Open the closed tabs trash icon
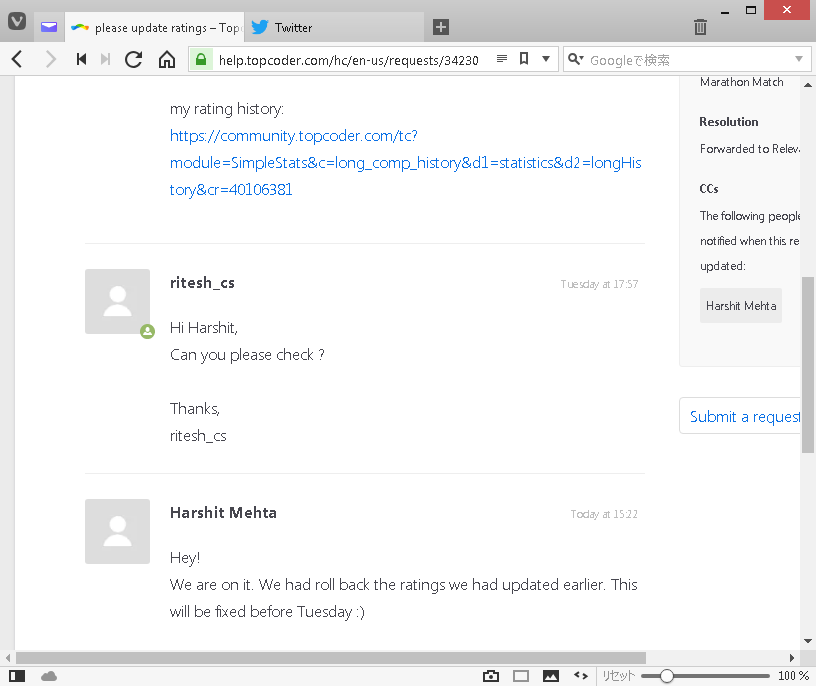Screen dimensions: 816x686 700,27
